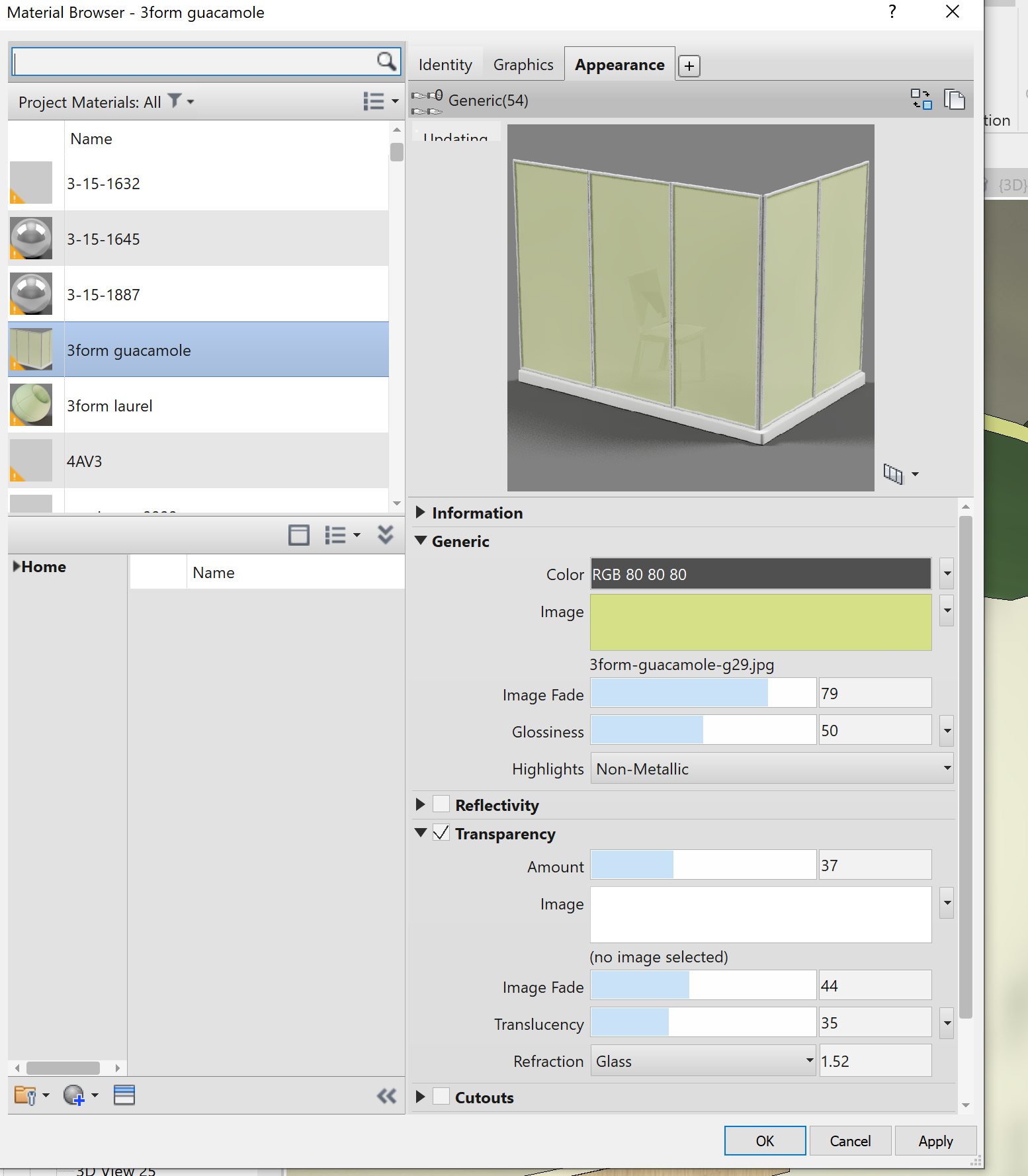Select the 3-15-1632 material row
The width and height of the screenshot is (1028, 1176).
point(198,183)
